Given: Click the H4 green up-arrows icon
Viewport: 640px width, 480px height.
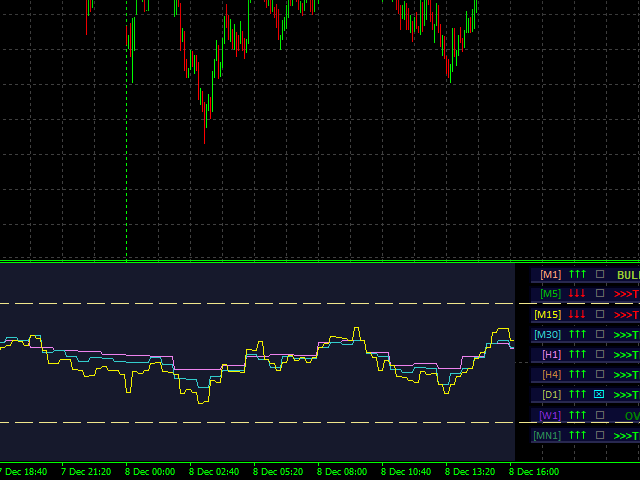Looking at the screenshot, I should click(x=577, y=374).
